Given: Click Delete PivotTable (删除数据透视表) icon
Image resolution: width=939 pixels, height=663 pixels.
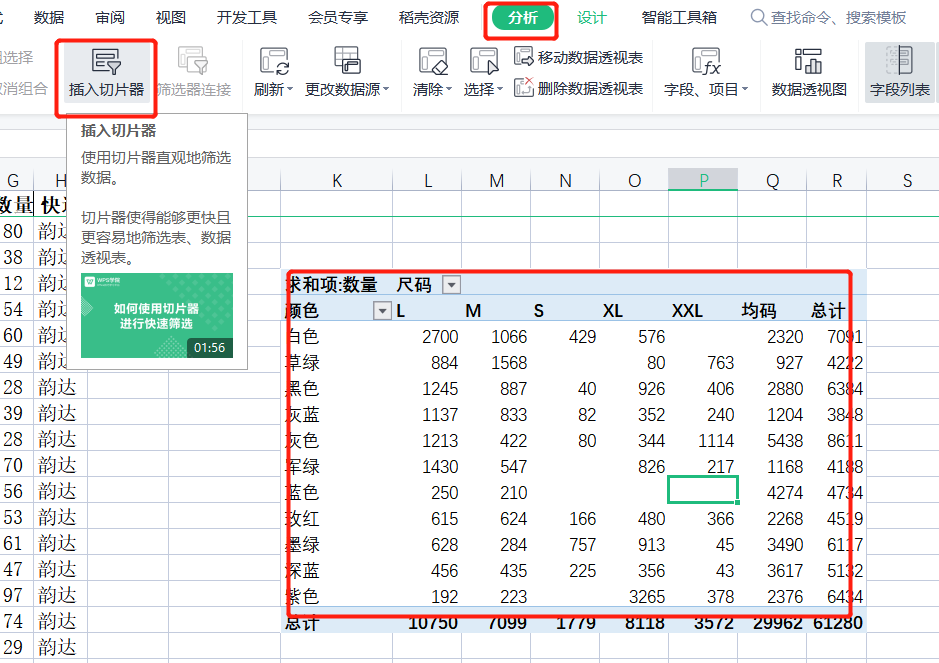Looking at the screenshot, I should point(524,88).
